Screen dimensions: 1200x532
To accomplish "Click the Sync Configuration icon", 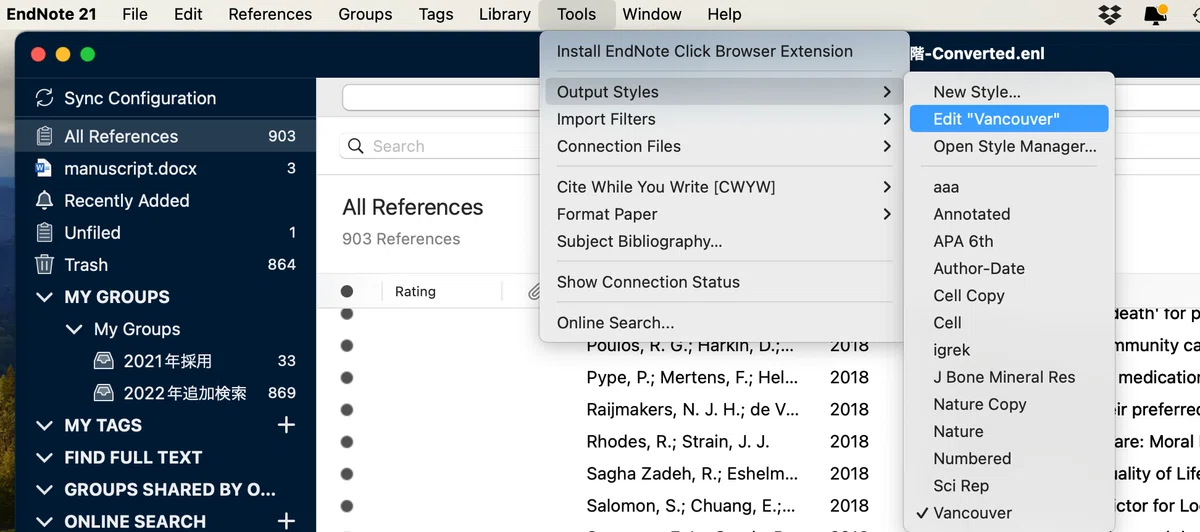I will coord(44,98).
